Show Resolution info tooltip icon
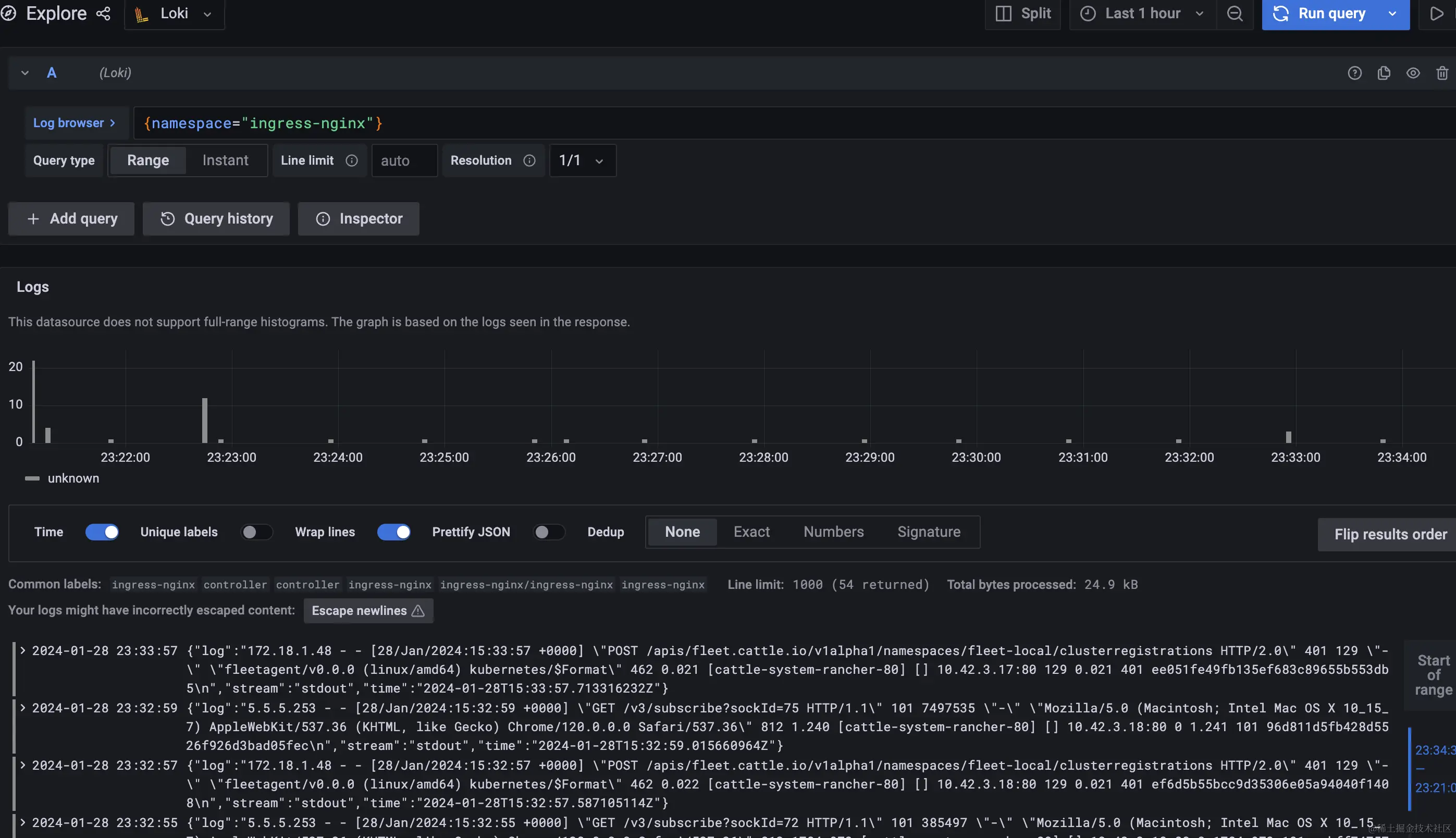Viewport: 1456px width, 838px height. click(529, 161)
